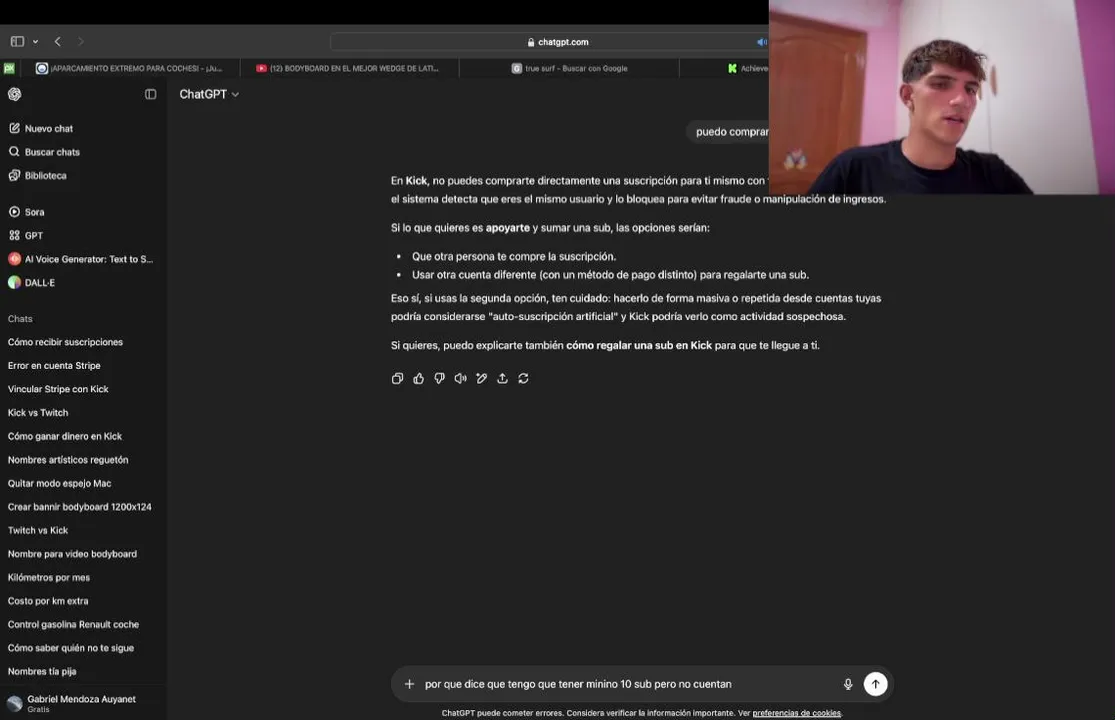Open preferencias de cookies link
Viewport: 1115px width, 720px height.
(796, 713)
